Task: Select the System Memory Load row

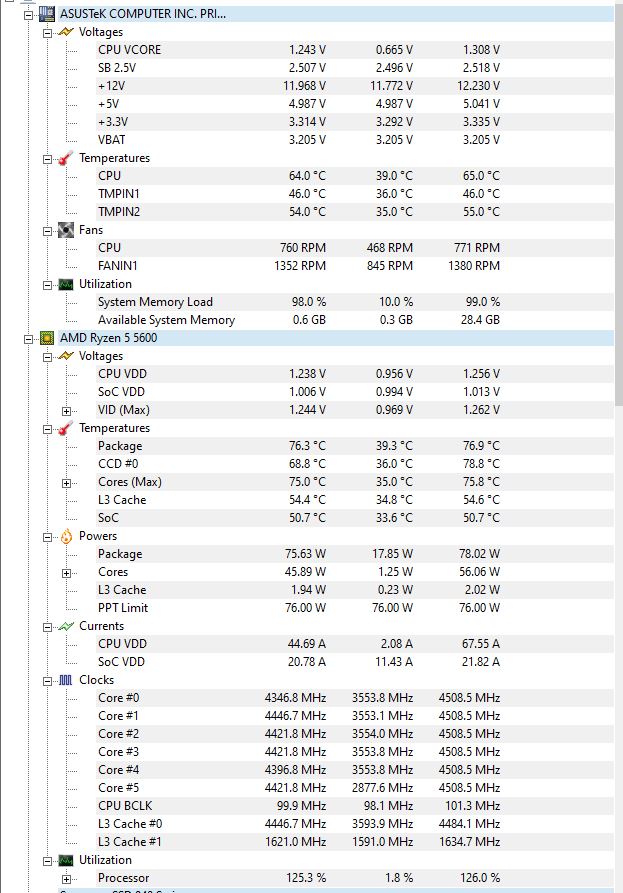Action: click(x=355, y=302)
